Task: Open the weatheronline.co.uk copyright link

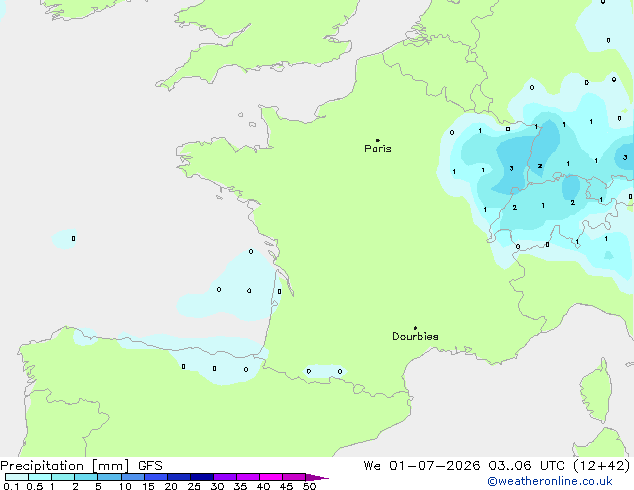Action: [x=550, y=482]
